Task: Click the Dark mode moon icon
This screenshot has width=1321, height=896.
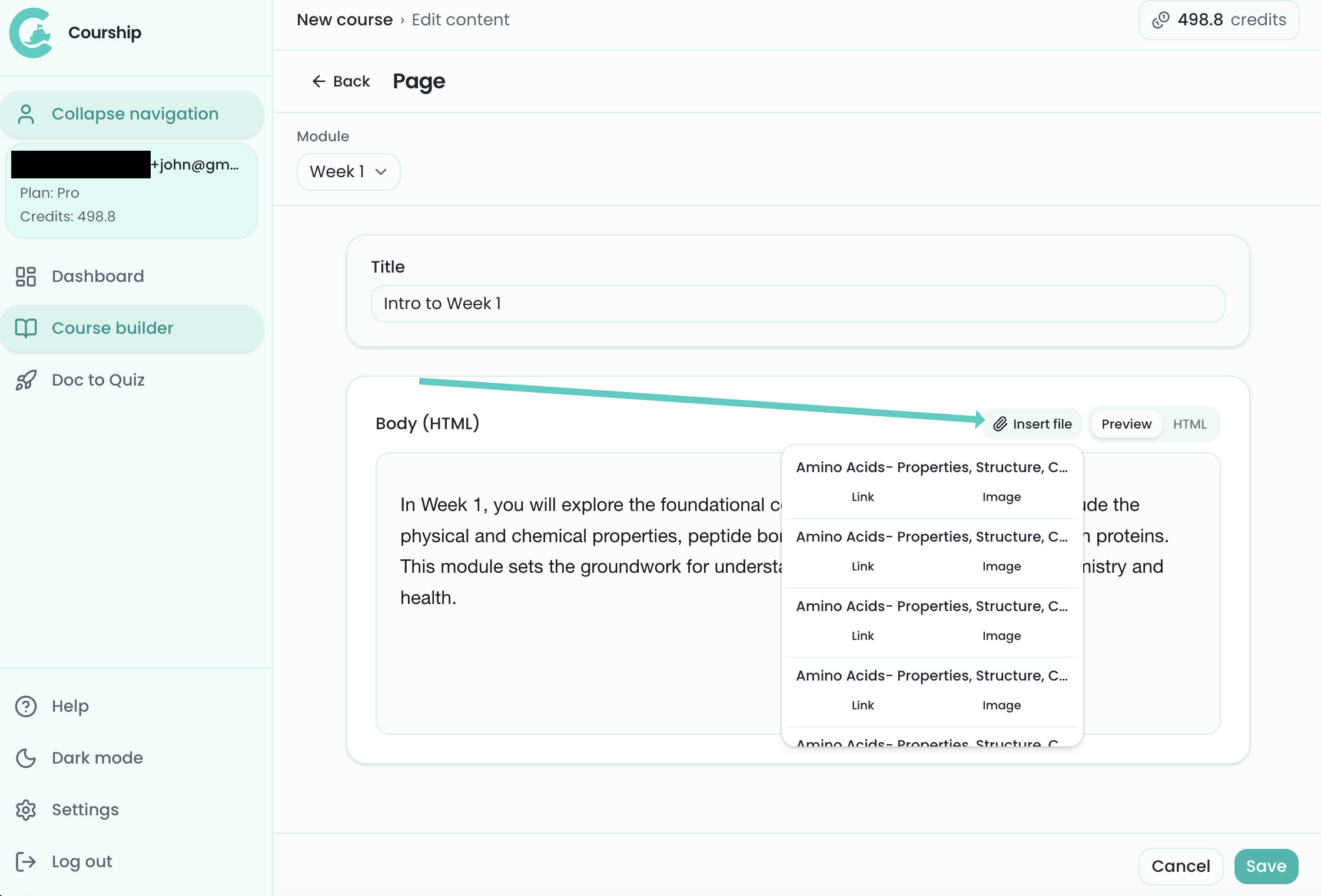Action: click(x=26, y=758)
